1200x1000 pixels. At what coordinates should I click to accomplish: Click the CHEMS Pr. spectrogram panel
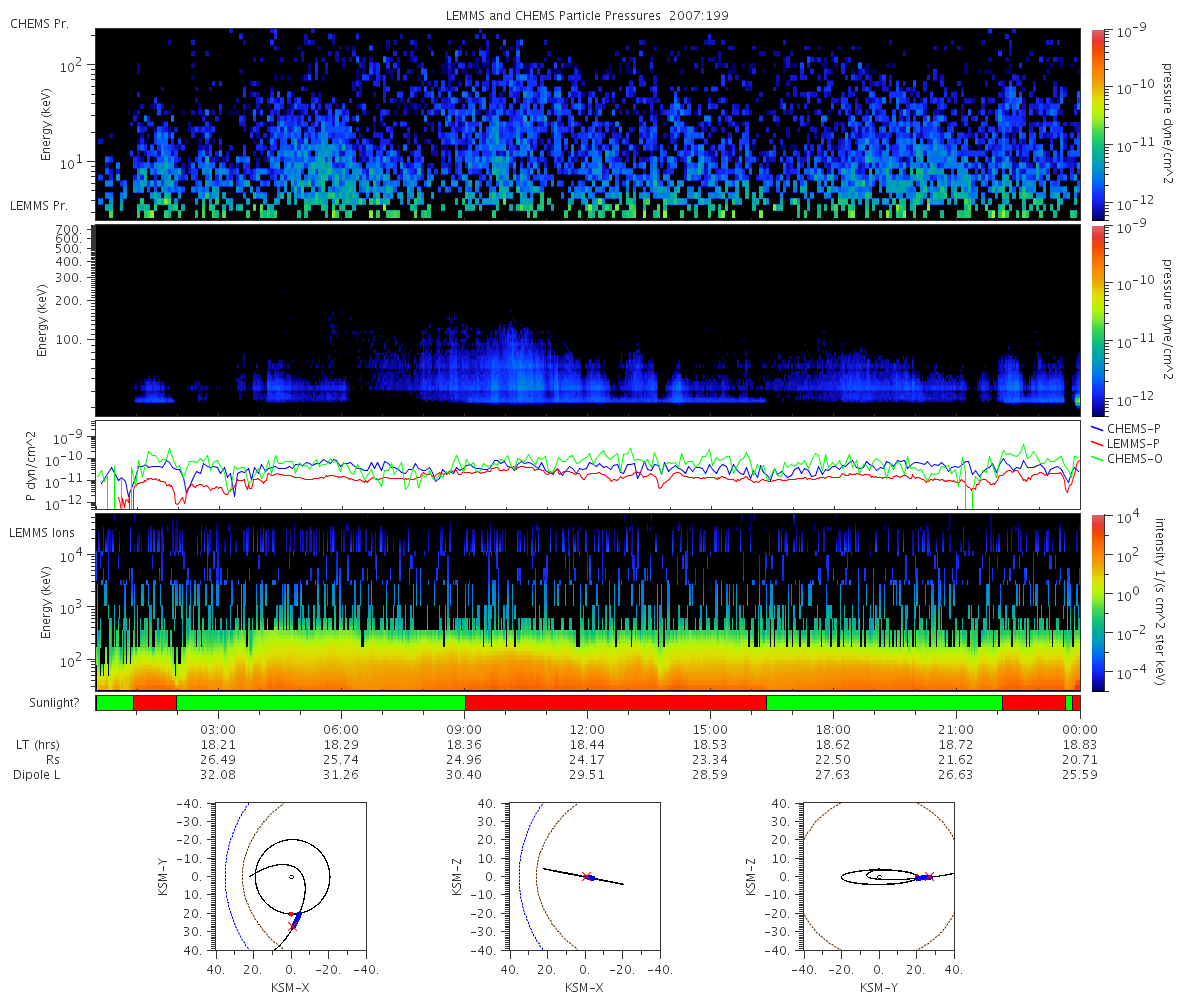[588, 124]
